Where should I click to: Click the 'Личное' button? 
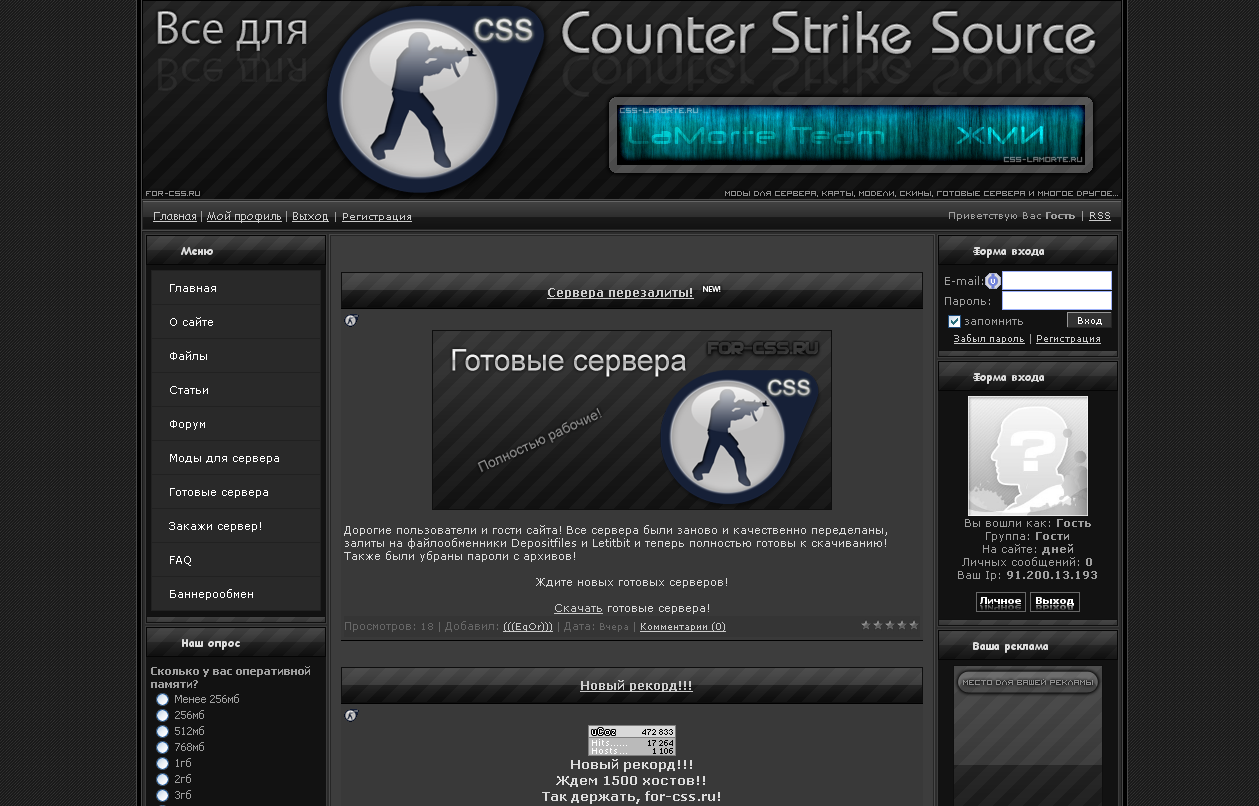(x=1001, y=602)
